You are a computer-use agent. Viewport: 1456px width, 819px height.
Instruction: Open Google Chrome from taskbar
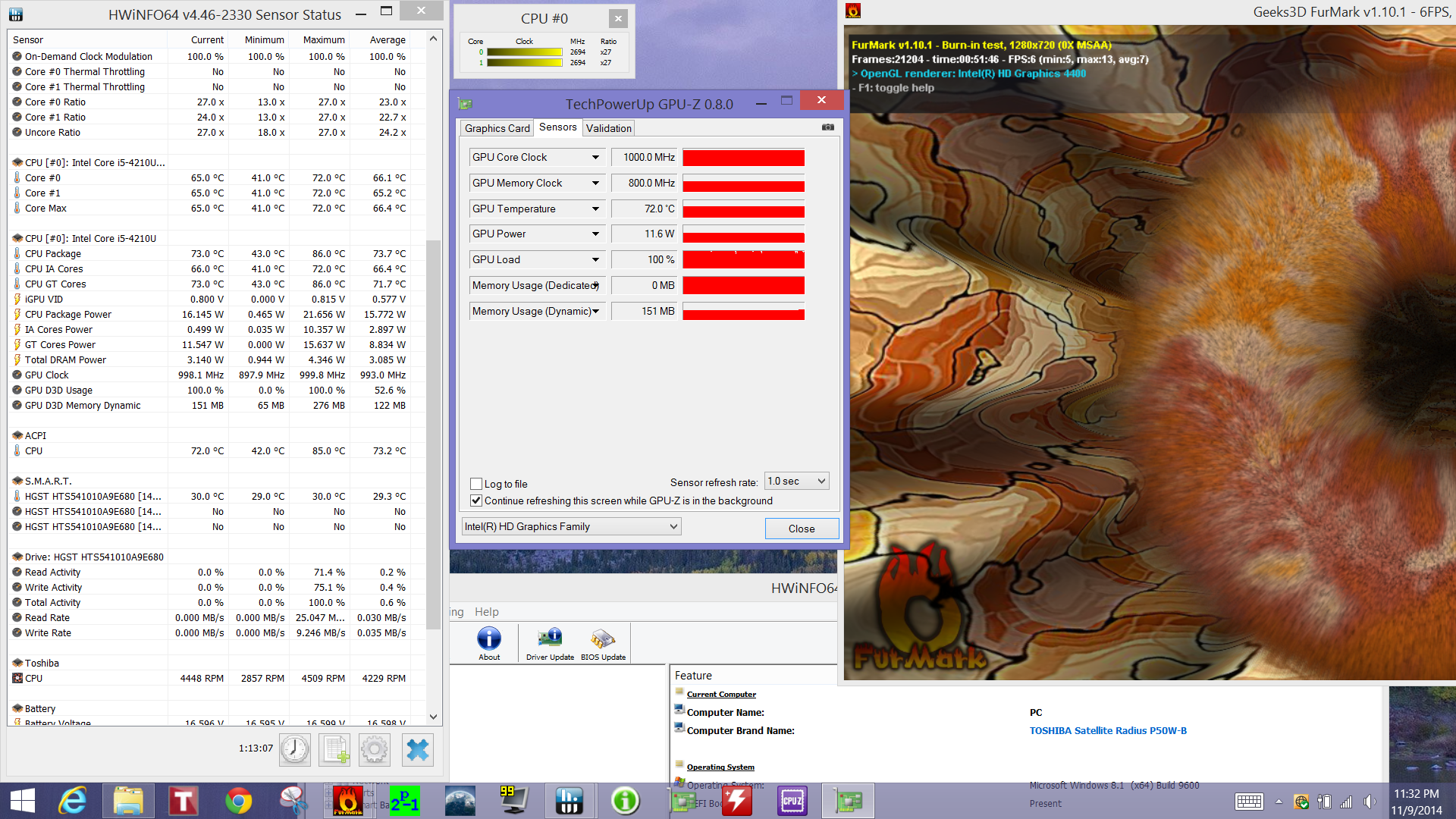238,801
